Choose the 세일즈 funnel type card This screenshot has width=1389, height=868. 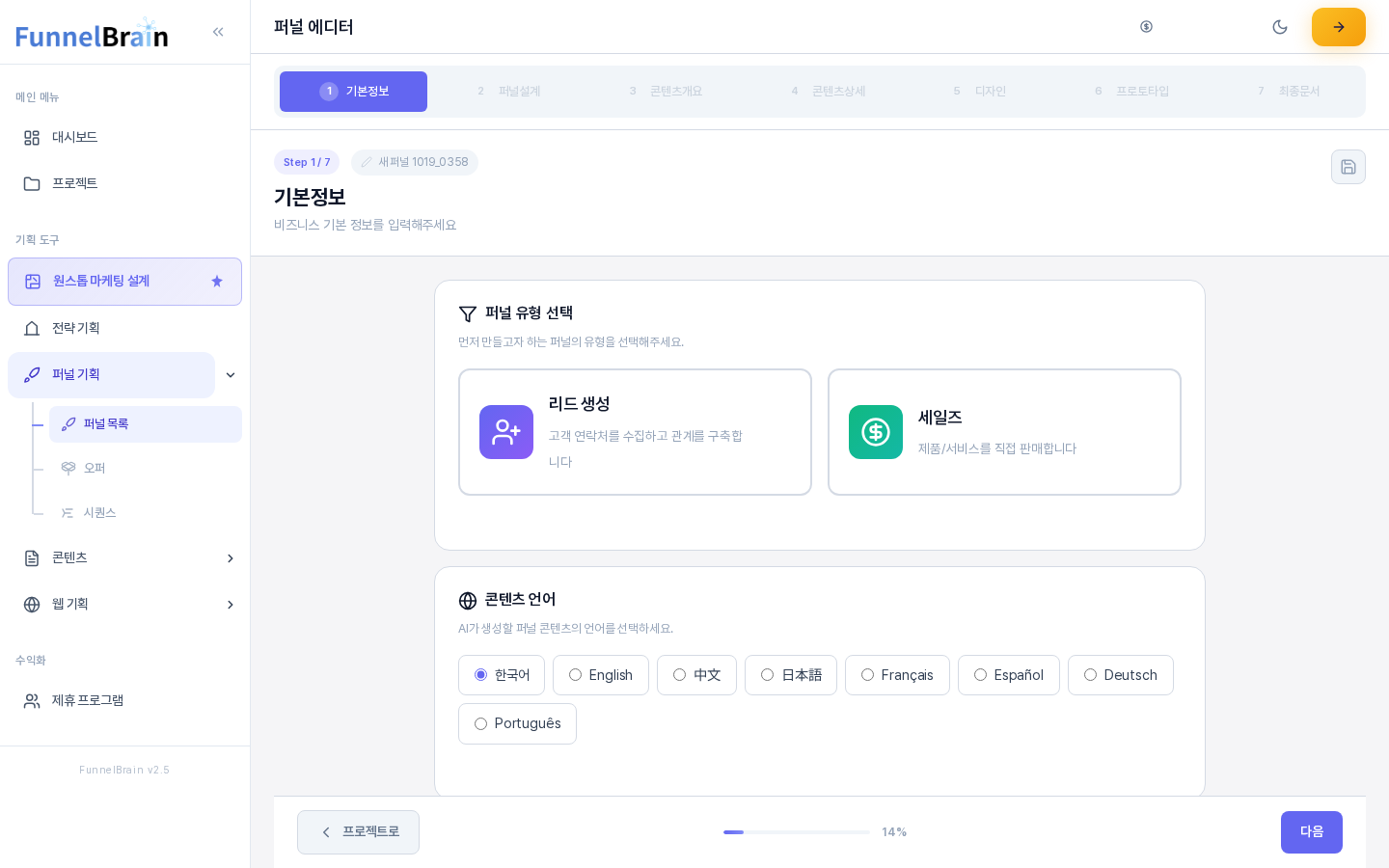tap(1004, 432)
